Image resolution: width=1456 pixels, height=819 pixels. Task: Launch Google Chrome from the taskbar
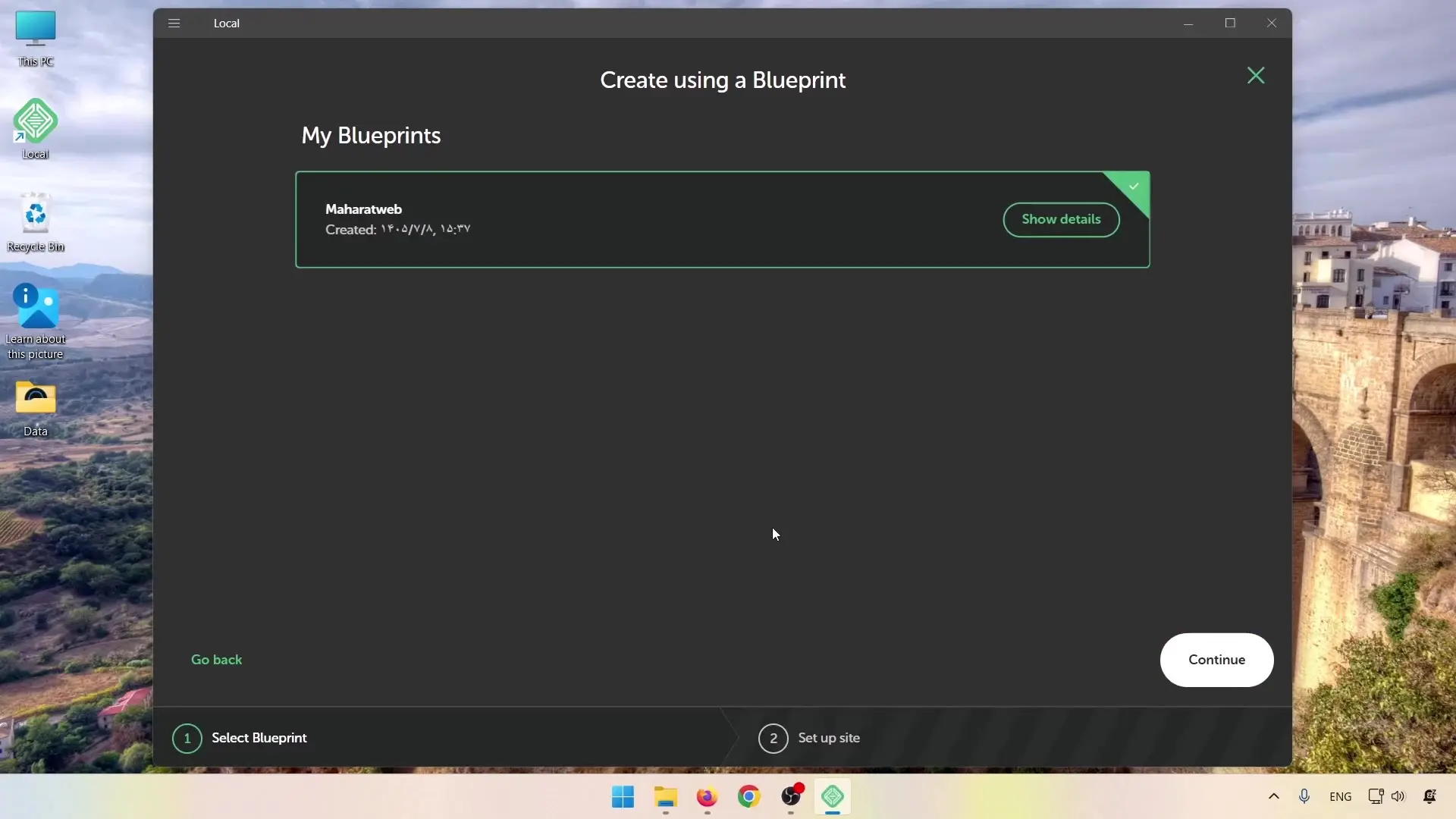click(748, 797)
